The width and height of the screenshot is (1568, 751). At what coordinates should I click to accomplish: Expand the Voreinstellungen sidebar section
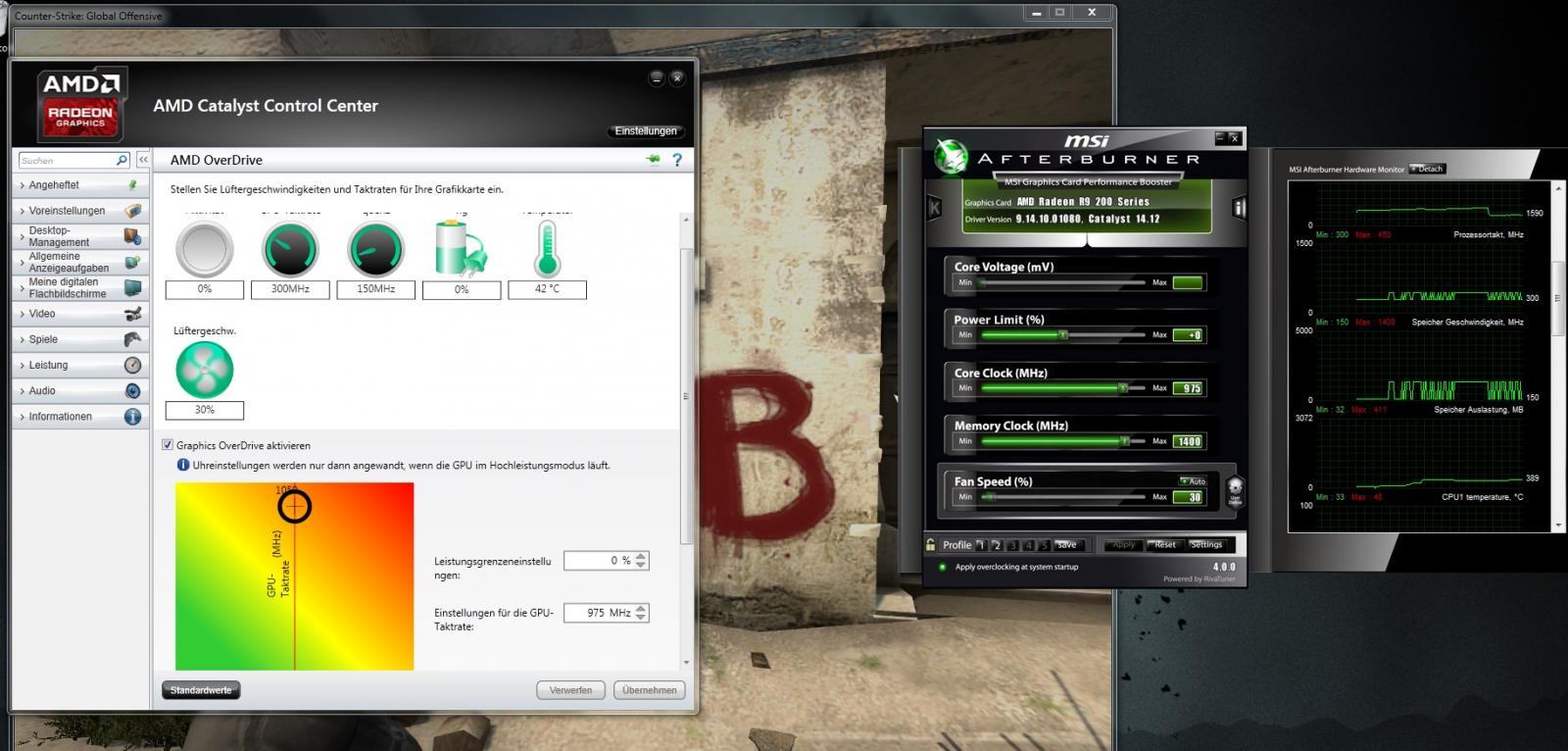click(x=82, y=211)
